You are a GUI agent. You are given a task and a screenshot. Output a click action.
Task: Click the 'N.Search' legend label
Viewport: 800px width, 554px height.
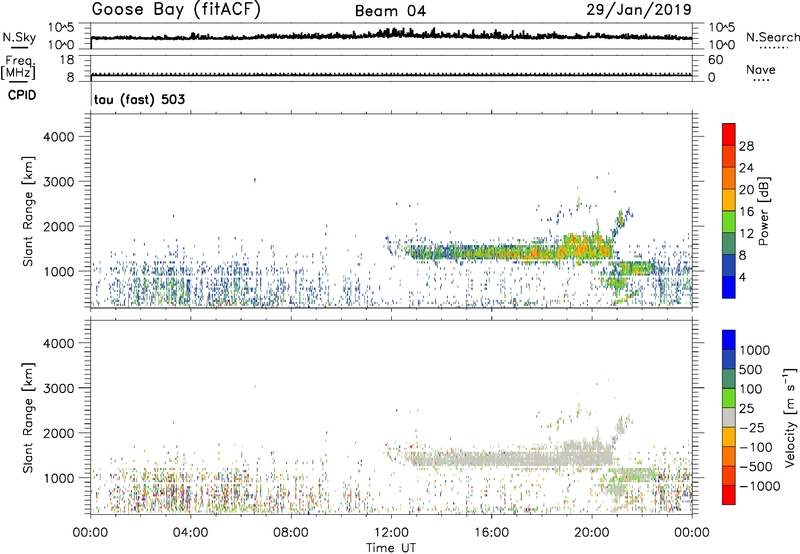tap(772, 37)
